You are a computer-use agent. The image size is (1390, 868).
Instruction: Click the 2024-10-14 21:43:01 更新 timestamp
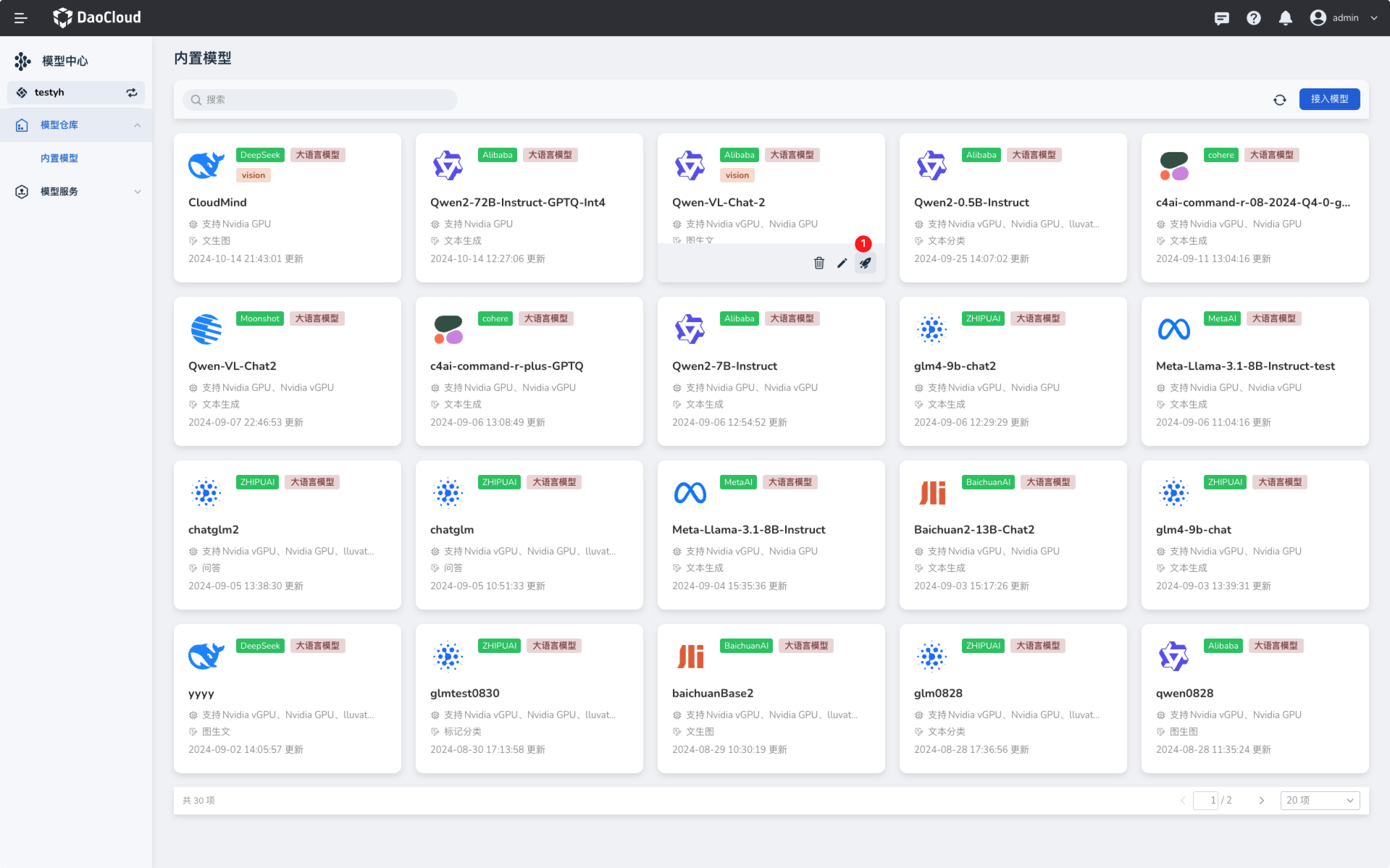point(246,259)
